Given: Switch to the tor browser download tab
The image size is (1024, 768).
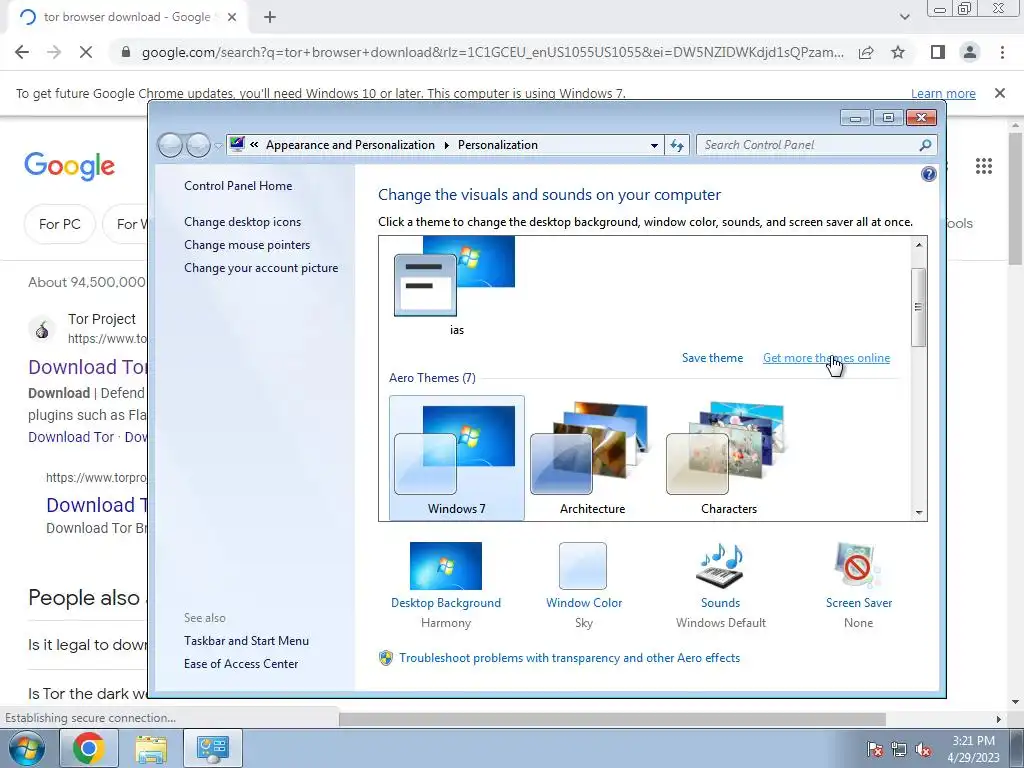Looking at the screenshot, I should [127, 17].
